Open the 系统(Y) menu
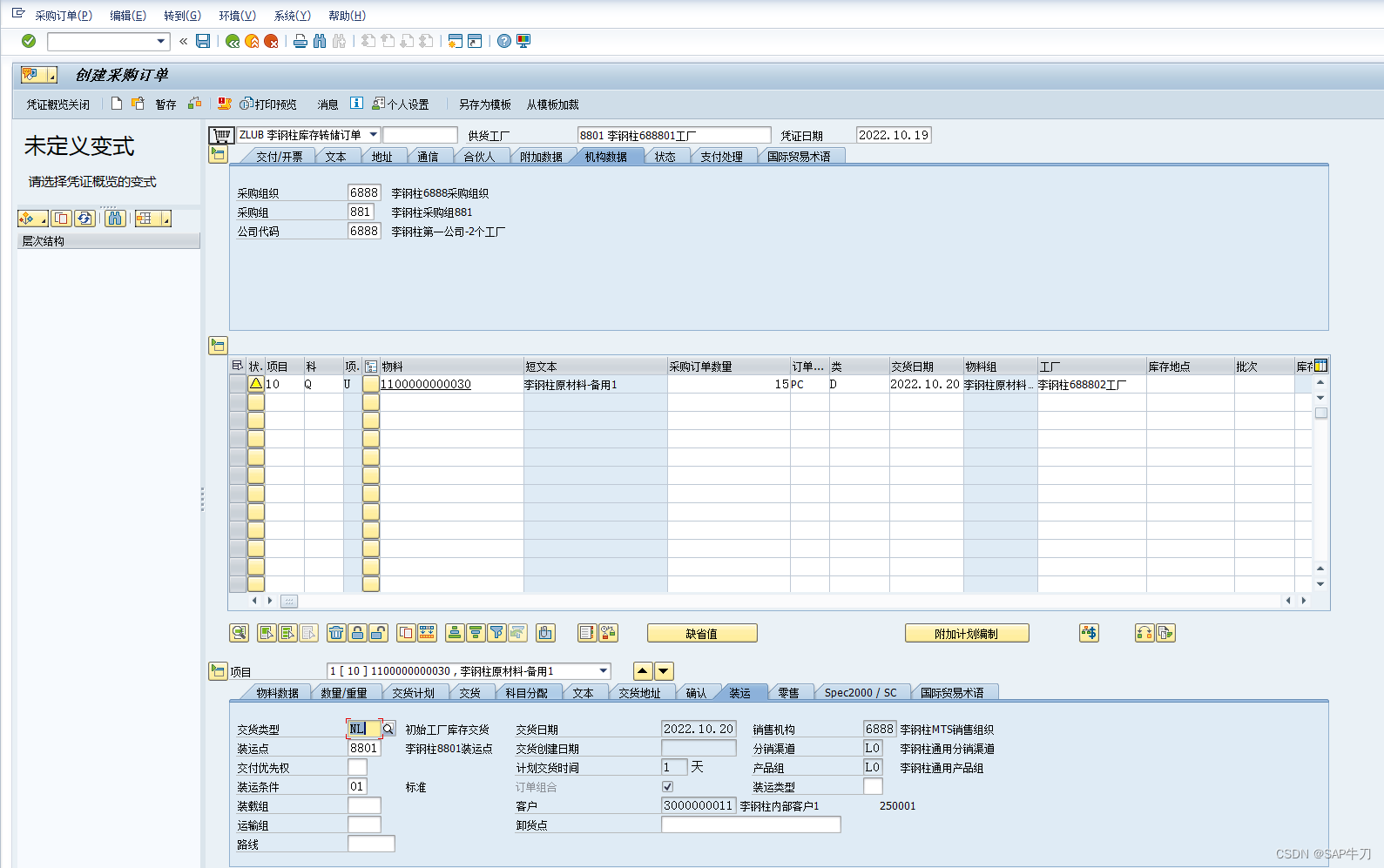 [x=293, y=16]
